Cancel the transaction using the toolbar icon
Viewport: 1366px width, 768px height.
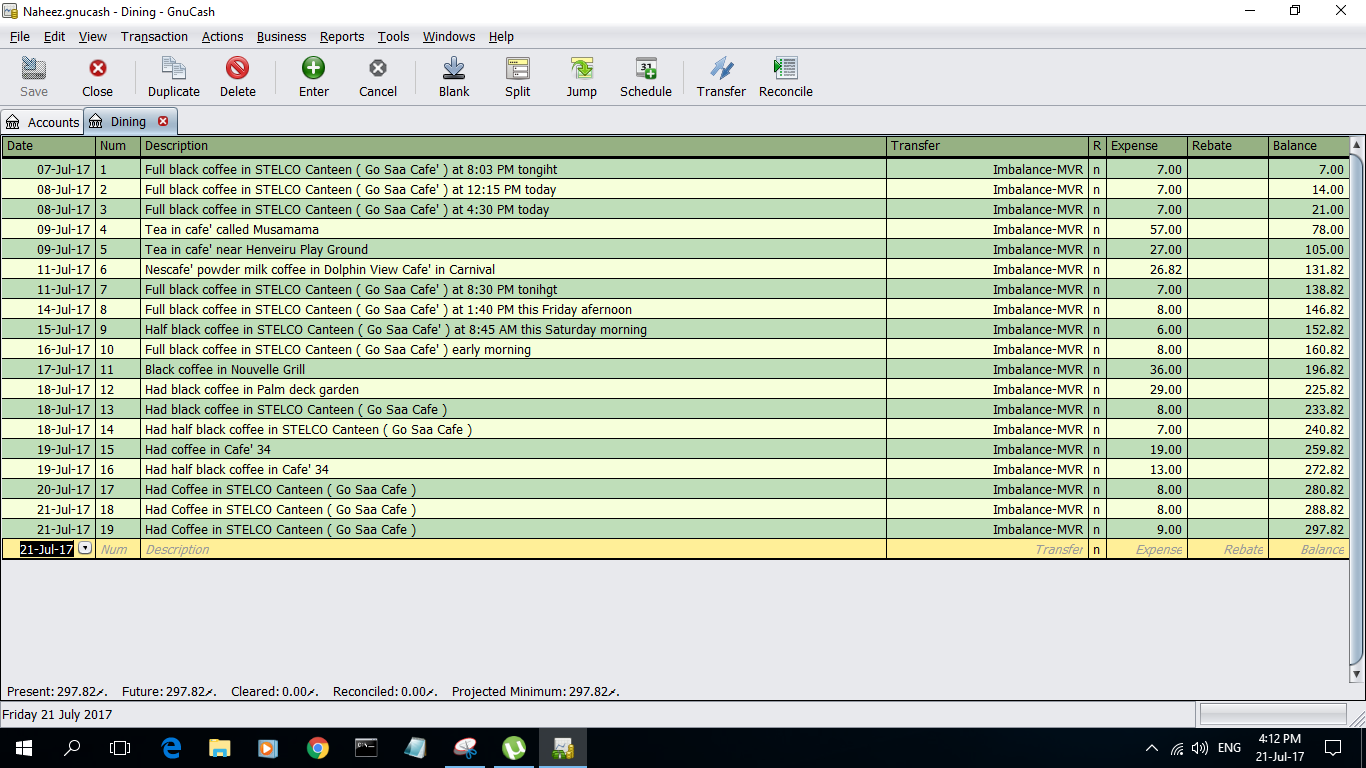[x=378, y=68]
